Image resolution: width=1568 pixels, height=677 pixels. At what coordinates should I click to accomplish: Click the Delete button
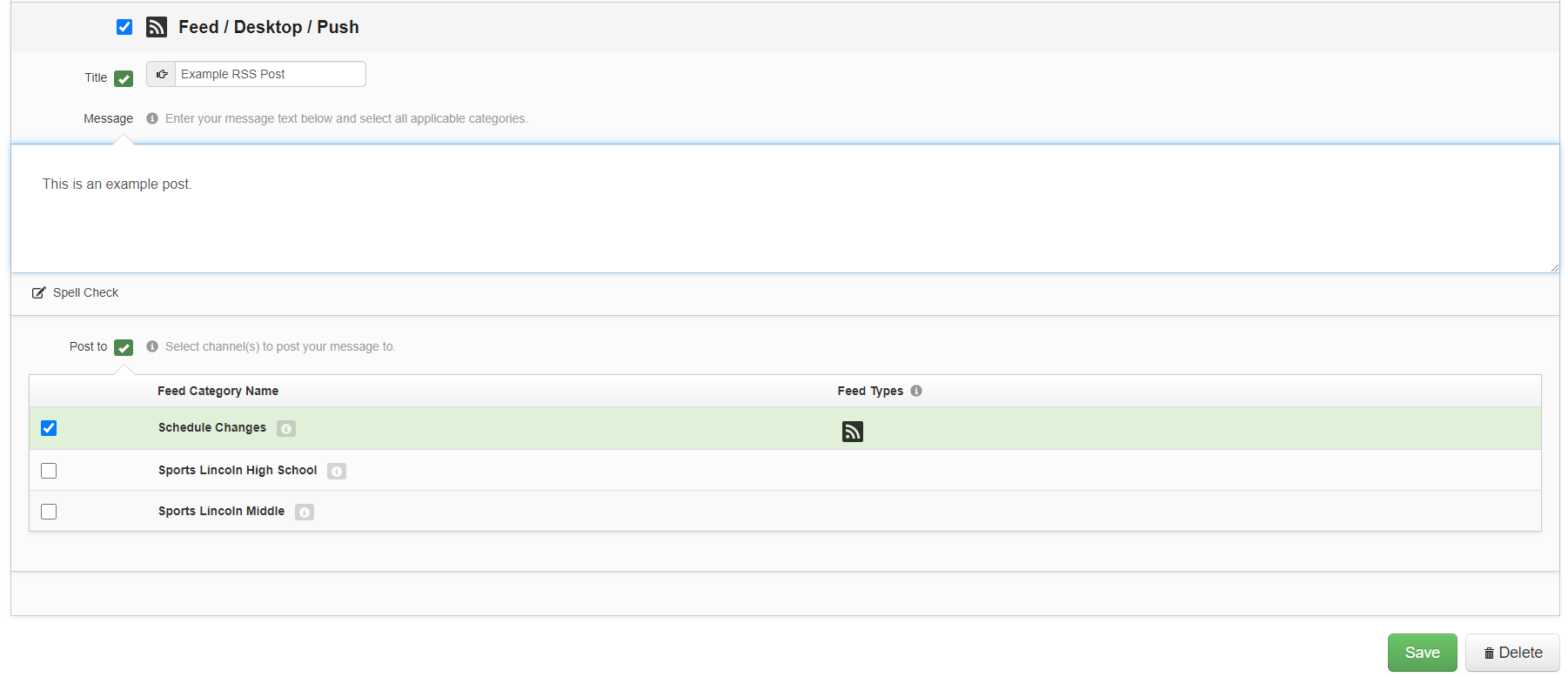1512,653
